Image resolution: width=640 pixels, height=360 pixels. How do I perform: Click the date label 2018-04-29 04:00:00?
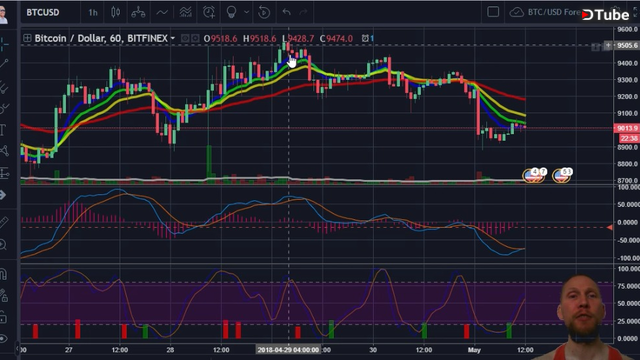[x=288, y=350]
